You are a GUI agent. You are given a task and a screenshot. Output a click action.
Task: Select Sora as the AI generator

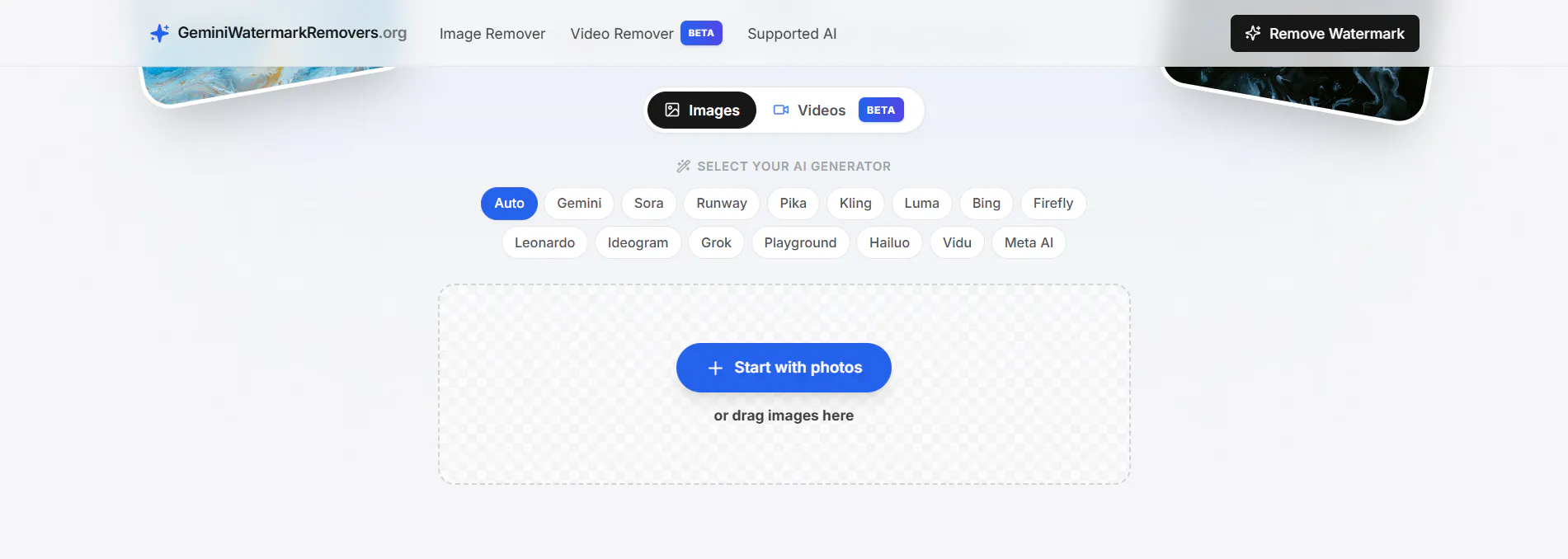(x=648, y=204)
